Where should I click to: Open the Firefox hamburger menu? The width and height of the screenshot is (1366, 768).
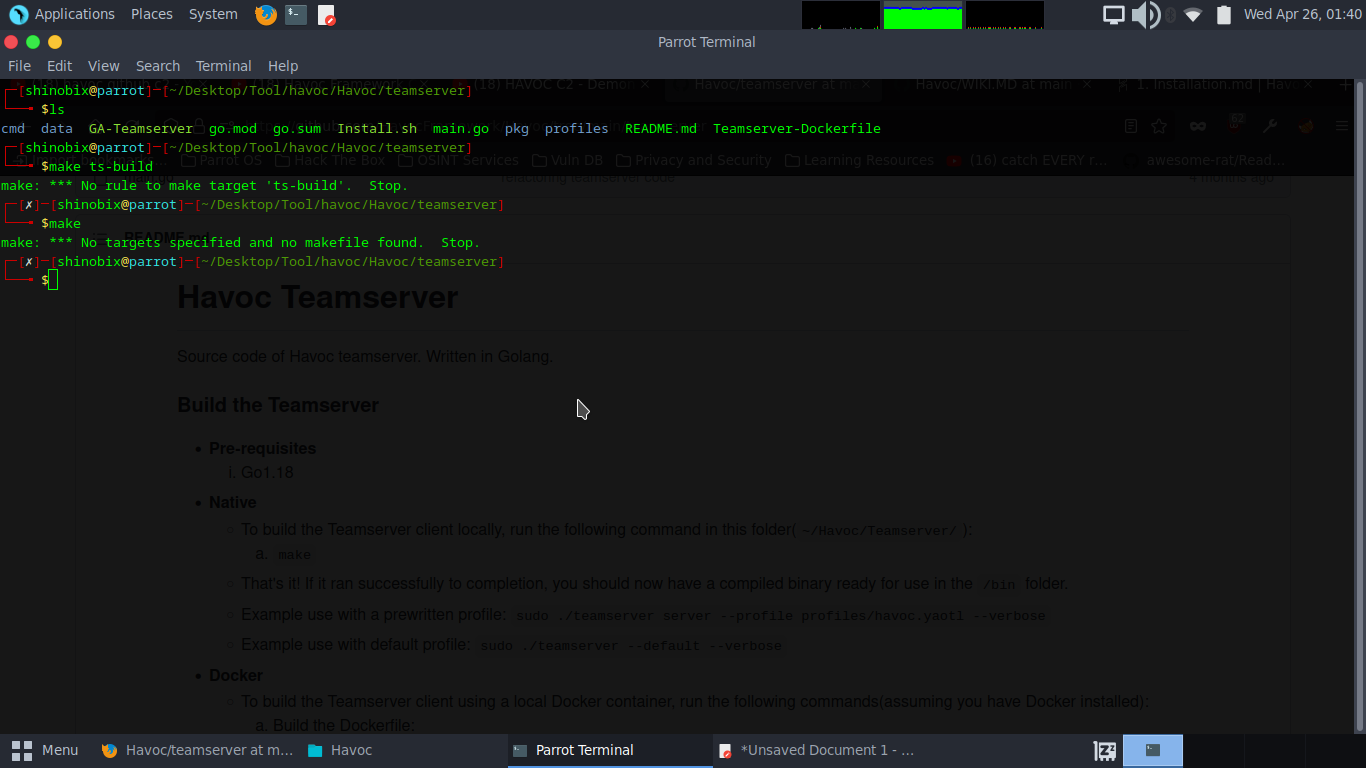(1342, 126)
